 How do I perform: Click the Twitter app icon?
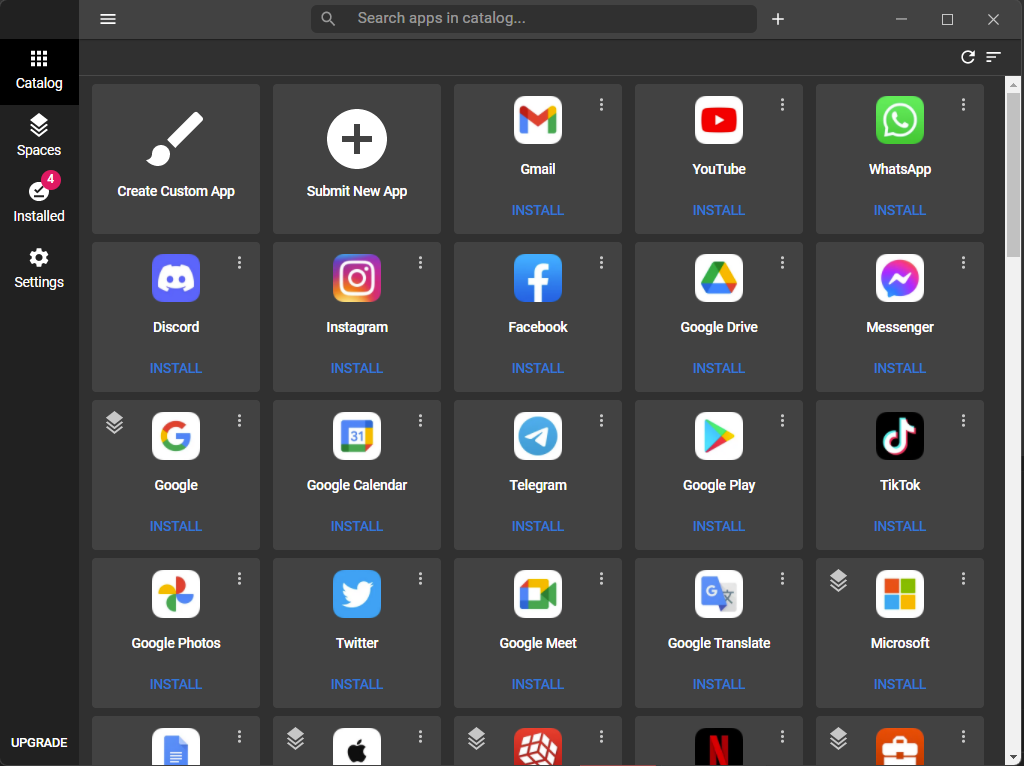[x=357, y=594]
